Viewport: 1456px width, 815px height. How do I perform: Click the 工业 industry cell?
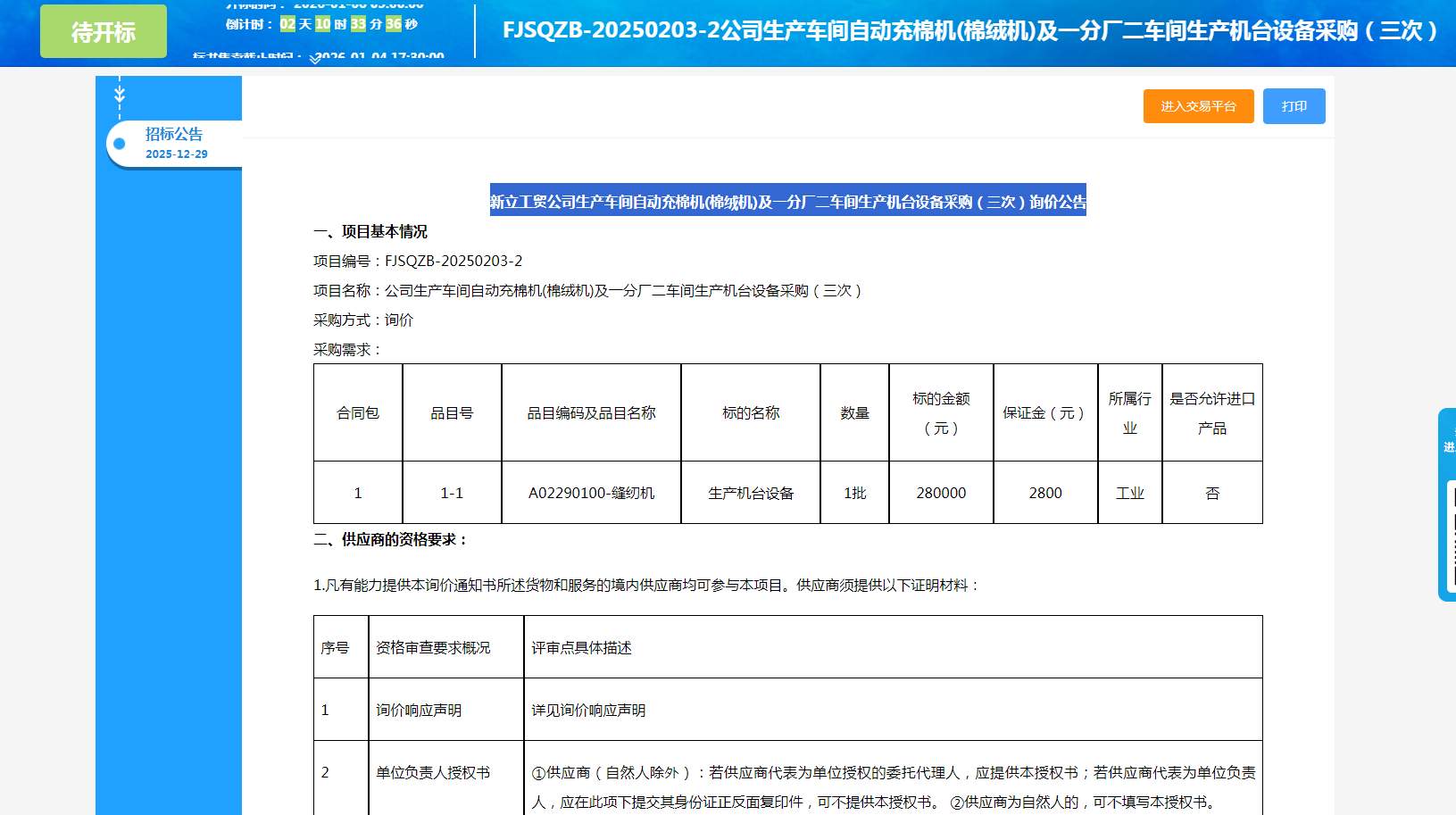(x=1129, y=493)
